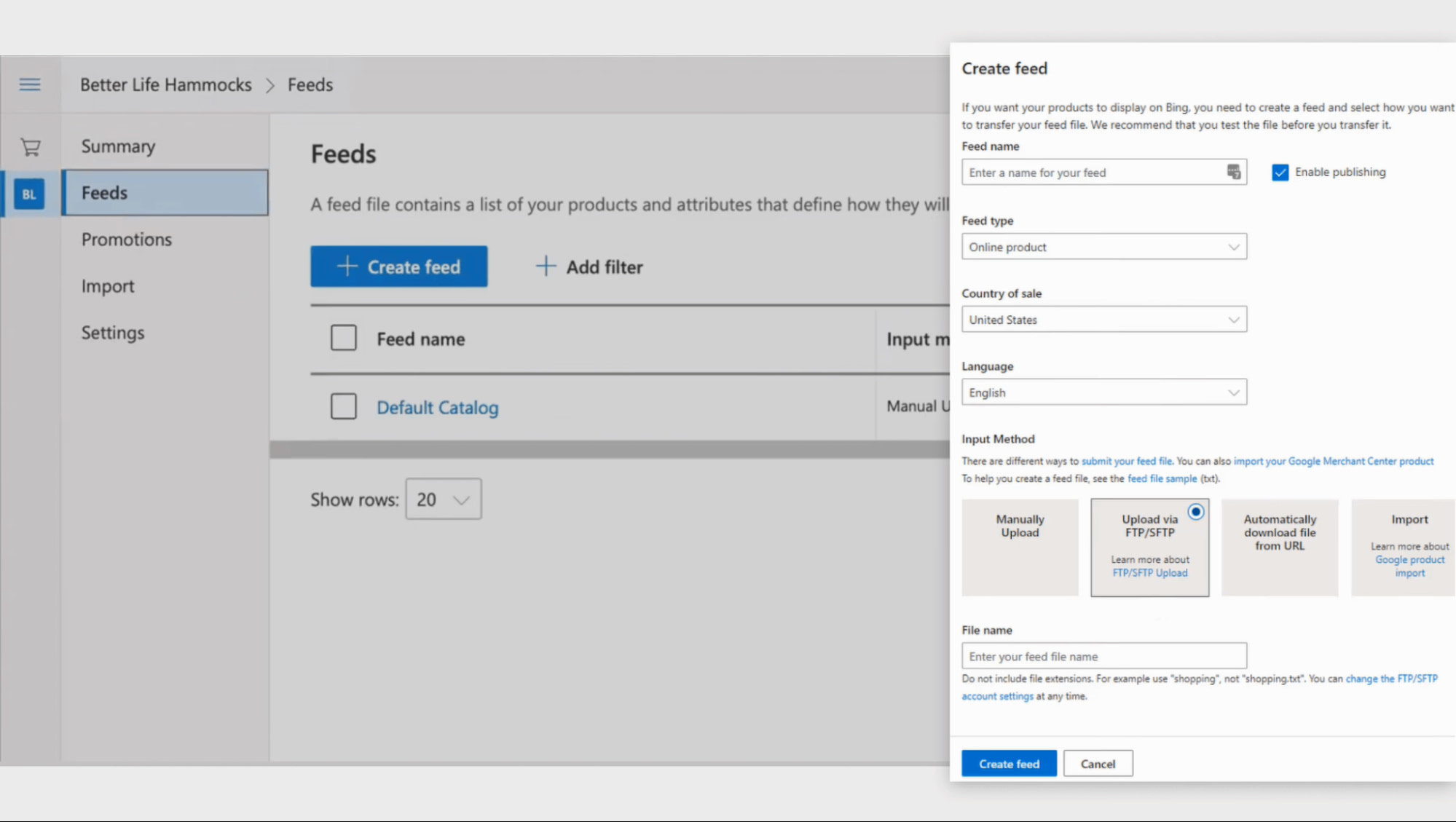Click import your Google Merchant Center product link
Image resolution: width=1456 pixels, height=822 pixels.
click(x=1333, y=461)
